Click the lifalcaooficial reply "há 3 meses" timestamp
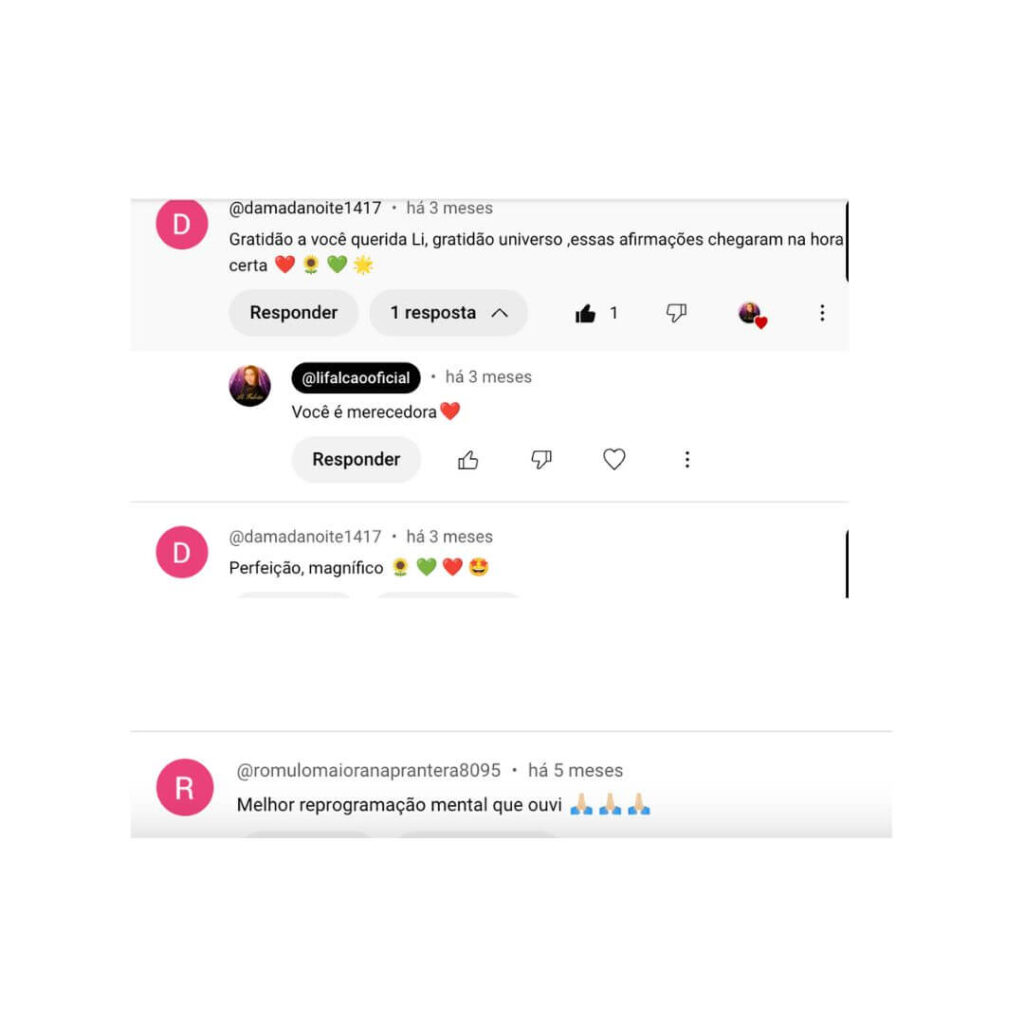This screenshot has width=1024, height=1024. click(488, 377)
